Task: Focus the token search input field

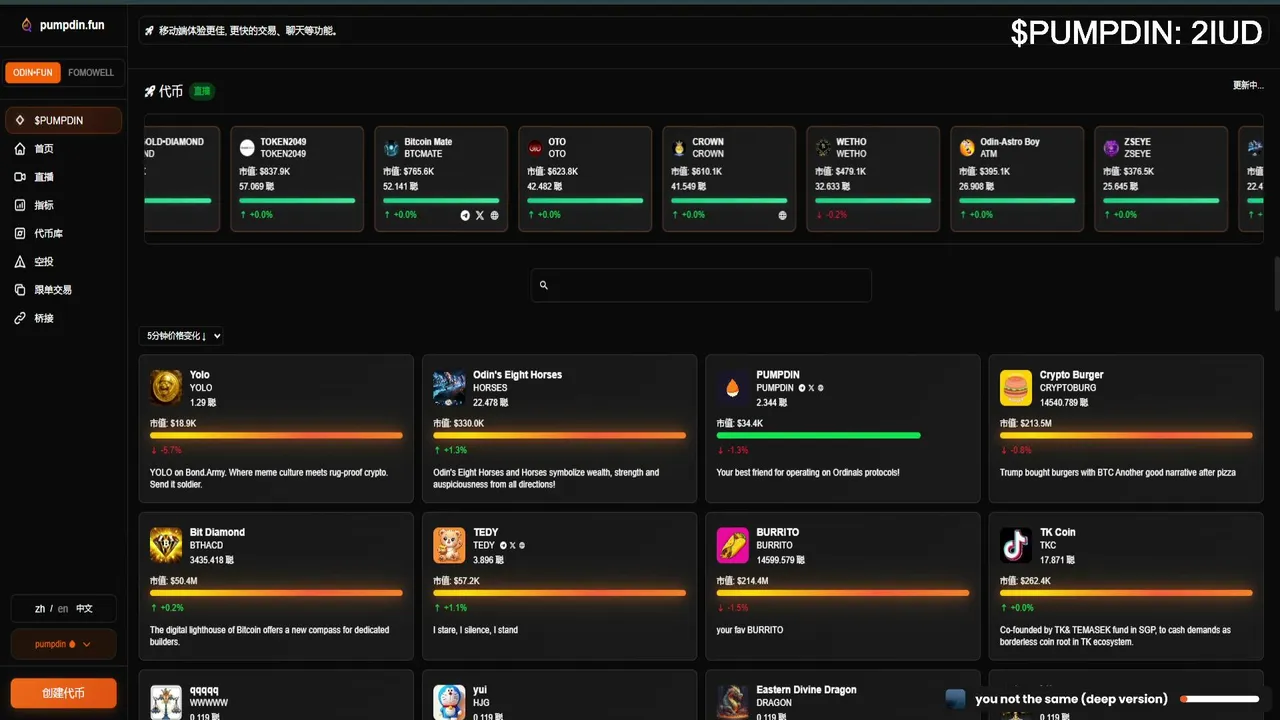Action: click(701, 285)
